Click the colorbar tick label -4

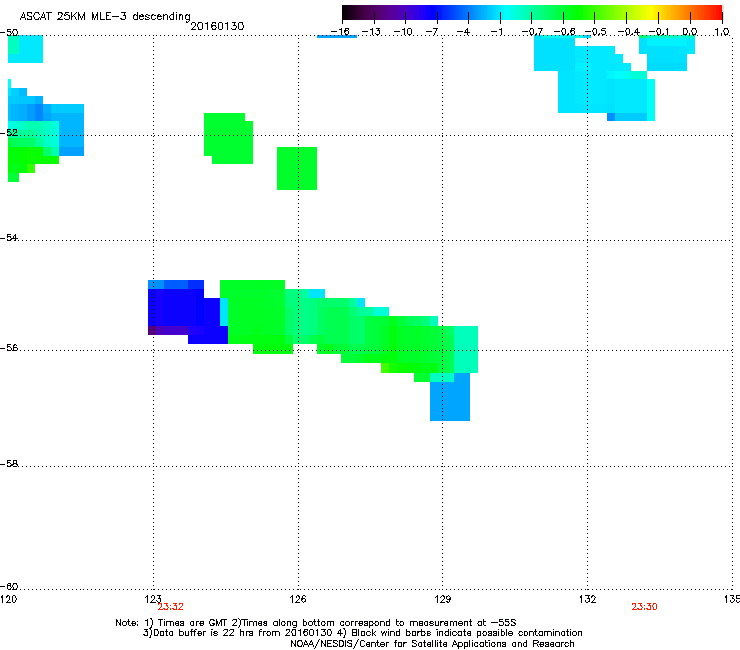point(463,32)
